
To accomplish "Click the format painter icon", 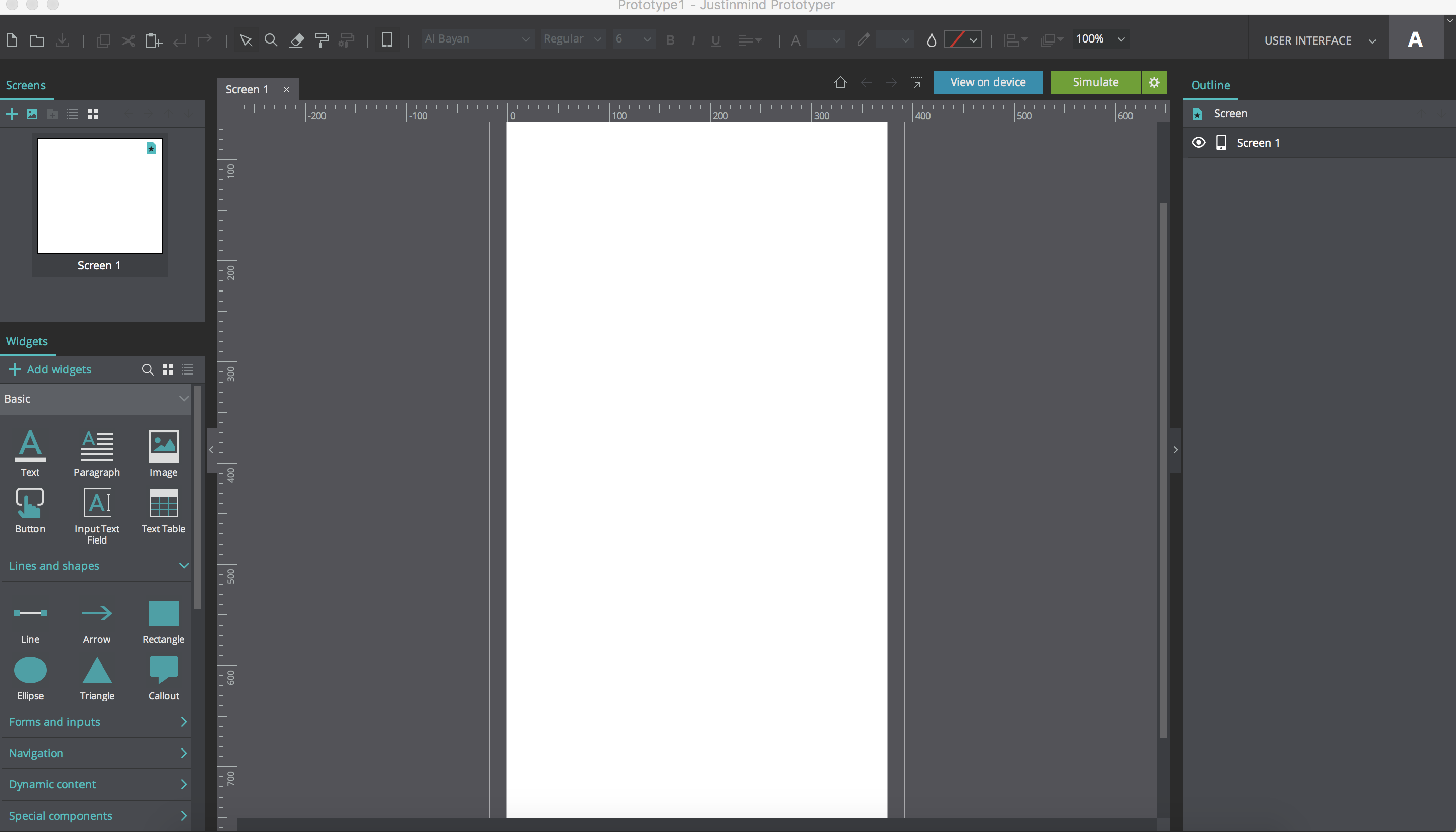I will [x=322, y=40].
